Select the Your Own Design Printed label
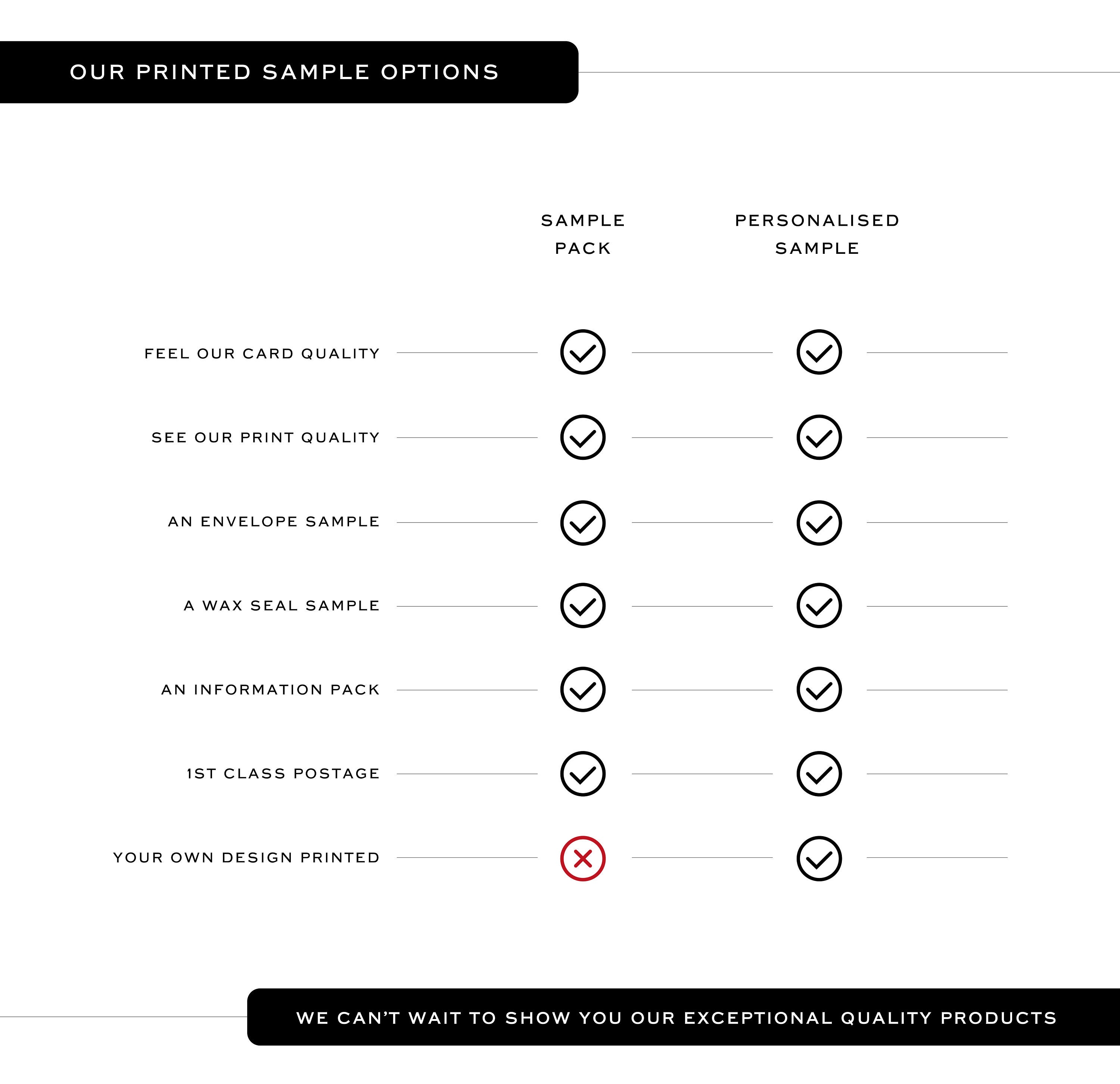This screenshot has height=1084, width=1120. pyautogui.click(x=246, y=858)
